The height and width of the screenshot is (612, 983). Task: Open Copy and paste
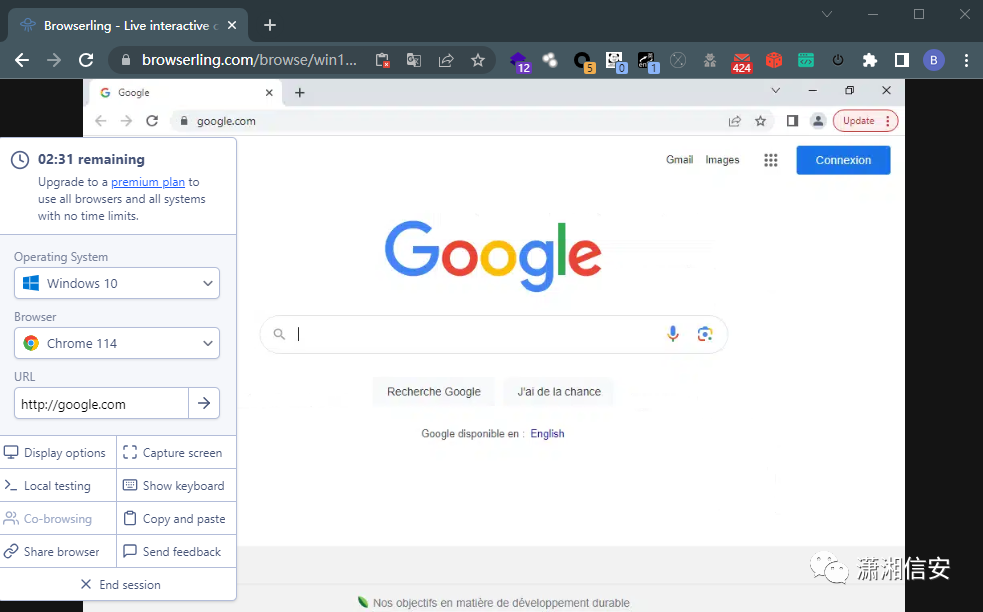[177, 519]
